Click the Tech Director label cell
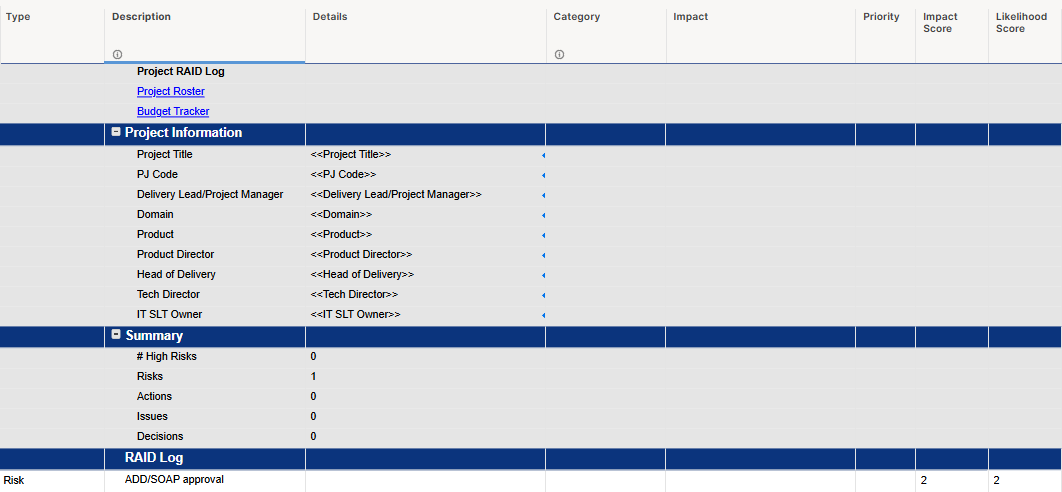This screenshot has width=1062, height=492. (x=205, y=294)
